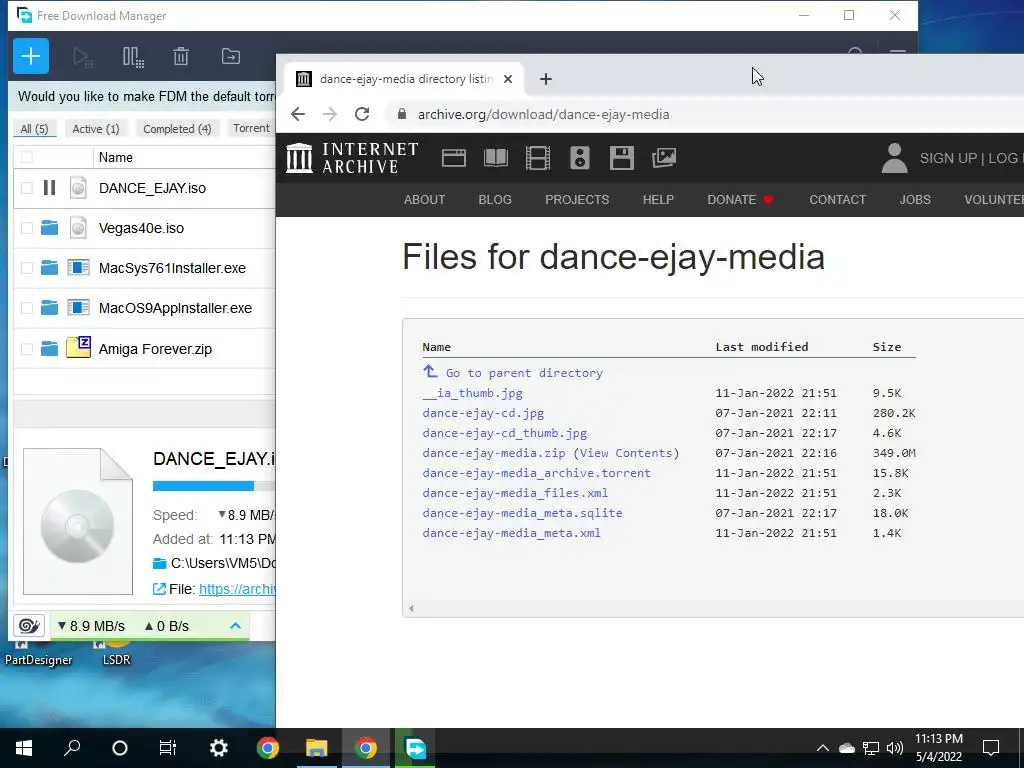This screenshot has height=768, width=1024.
Task: Open a new Chrome tab
Action: tap(546, 79)
